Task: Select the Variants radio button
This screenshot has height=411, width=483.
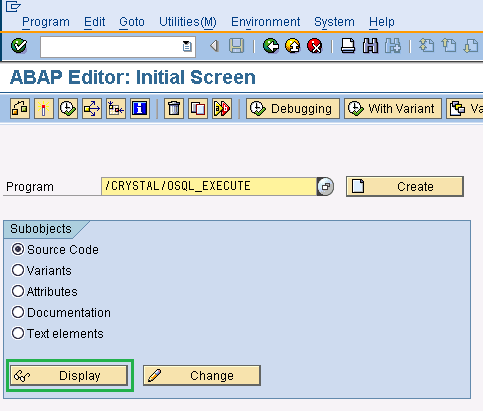Action: pos(18,270)
